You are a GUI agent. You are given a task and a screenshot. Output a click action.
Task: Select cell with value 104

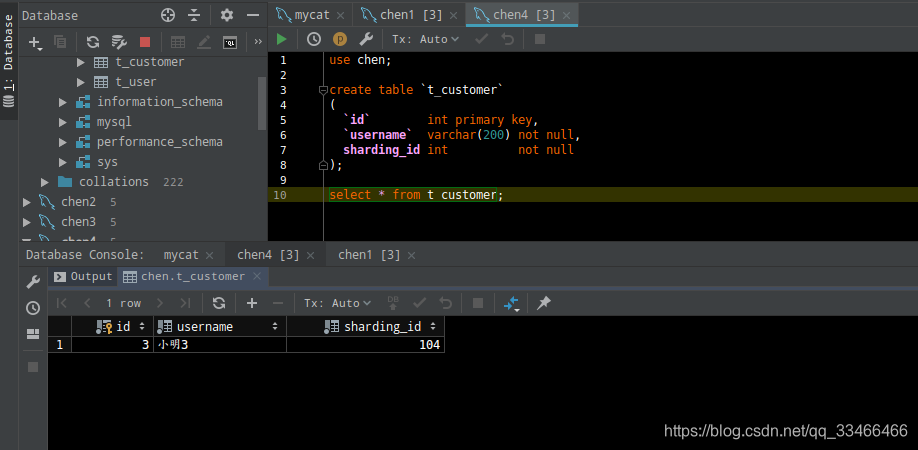(x=365, y=345)
